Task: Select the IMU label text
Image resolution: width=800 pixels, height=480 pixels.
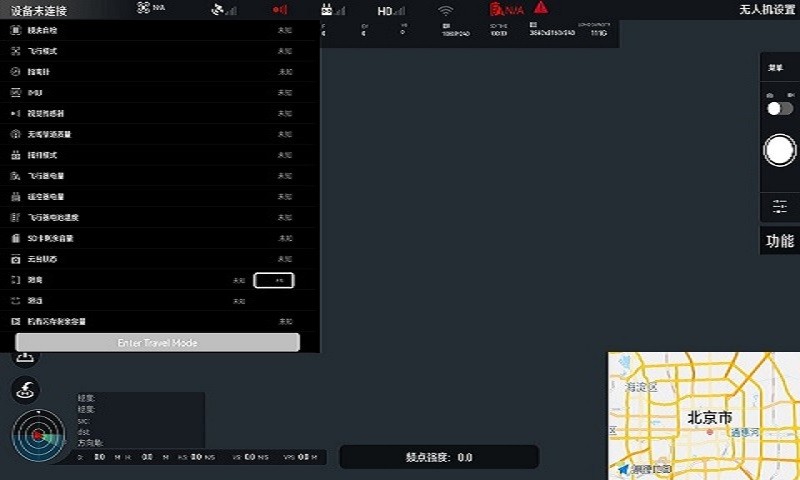Action: (35, 93)
